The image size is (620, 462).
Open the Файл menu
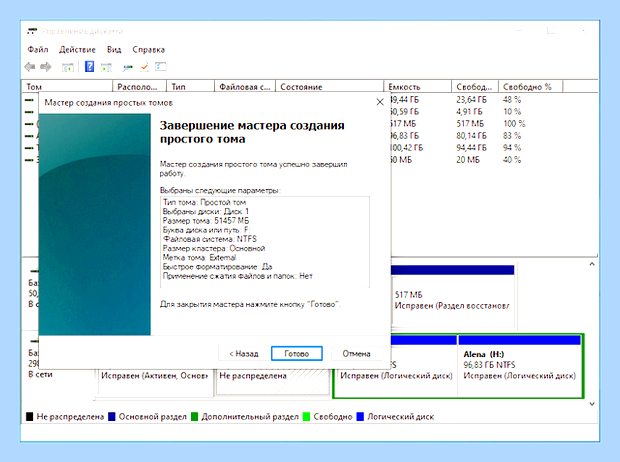38,49
